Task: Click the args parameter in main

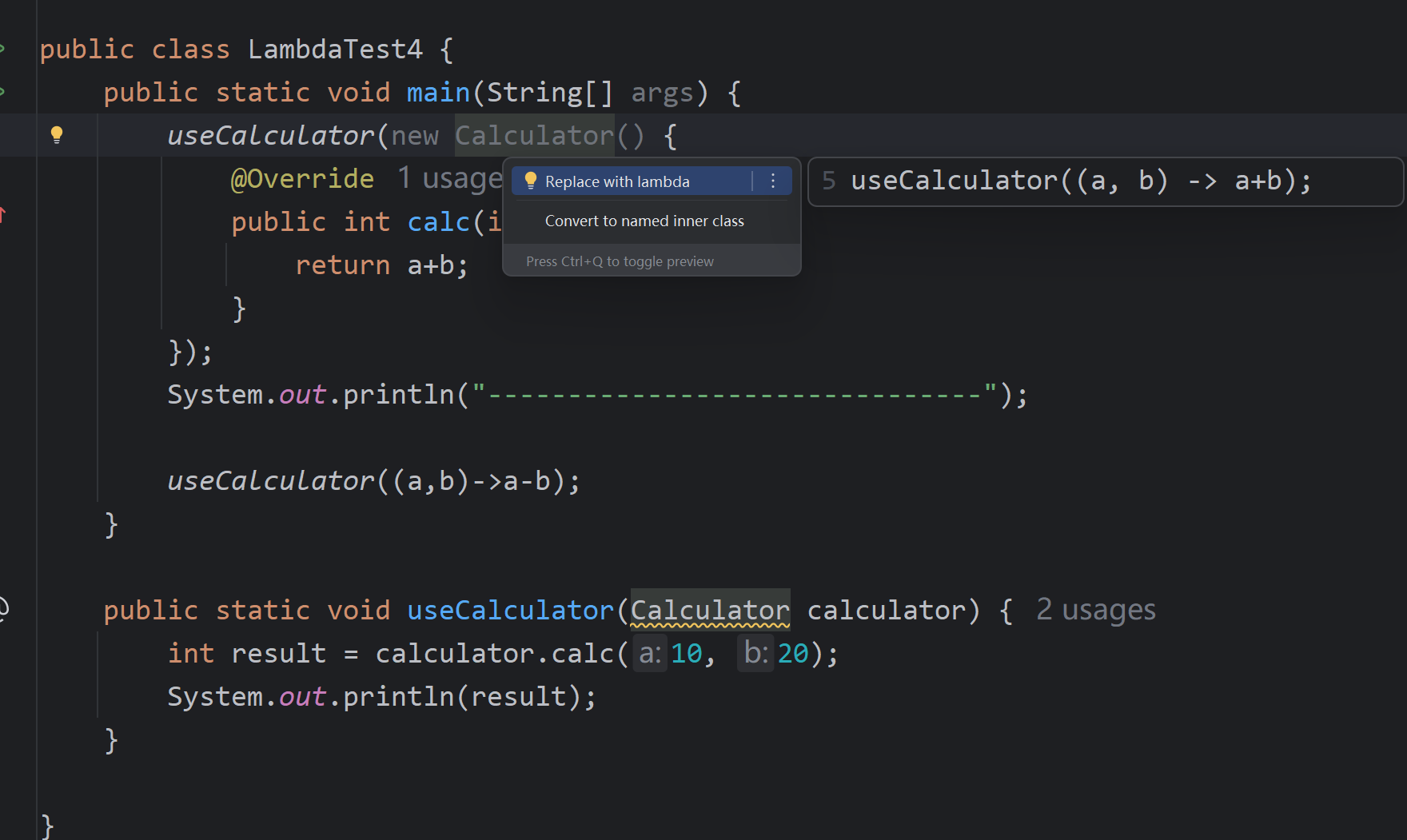Action: coord(662,93)
